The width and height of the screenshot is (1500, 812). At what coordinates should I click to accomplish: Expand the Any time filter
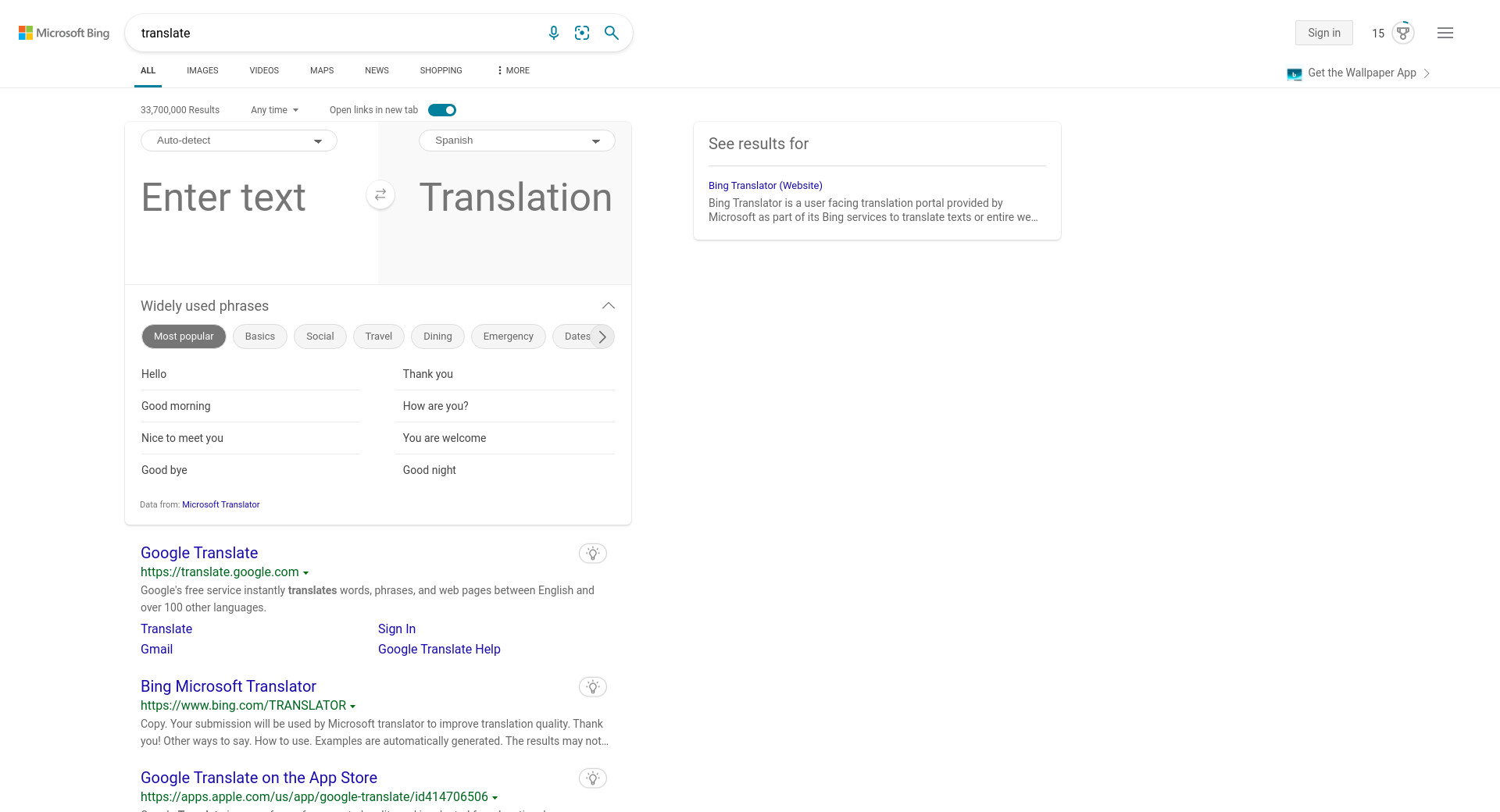click(274, 110)
